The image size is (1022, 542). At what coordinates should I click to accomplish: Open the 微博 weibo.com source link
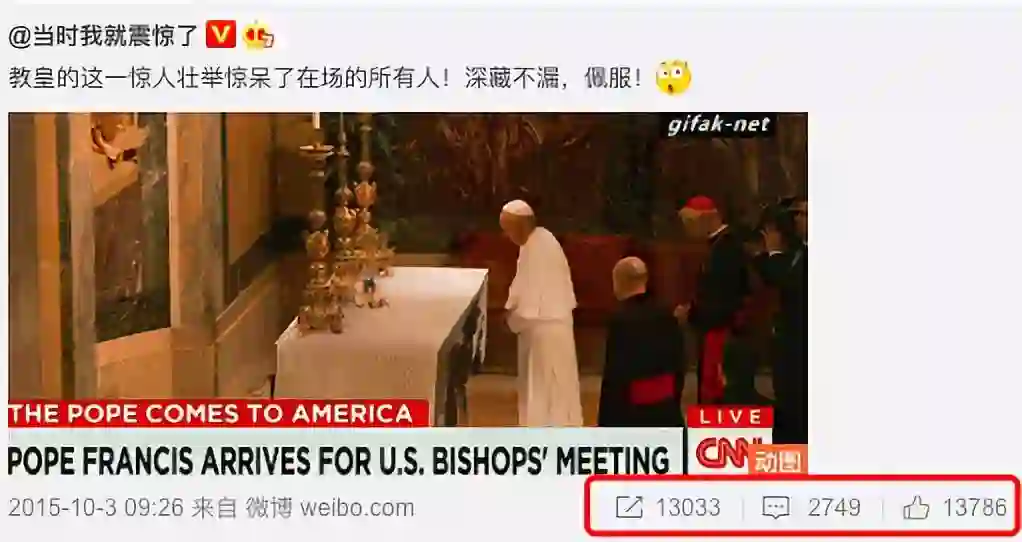330,507
